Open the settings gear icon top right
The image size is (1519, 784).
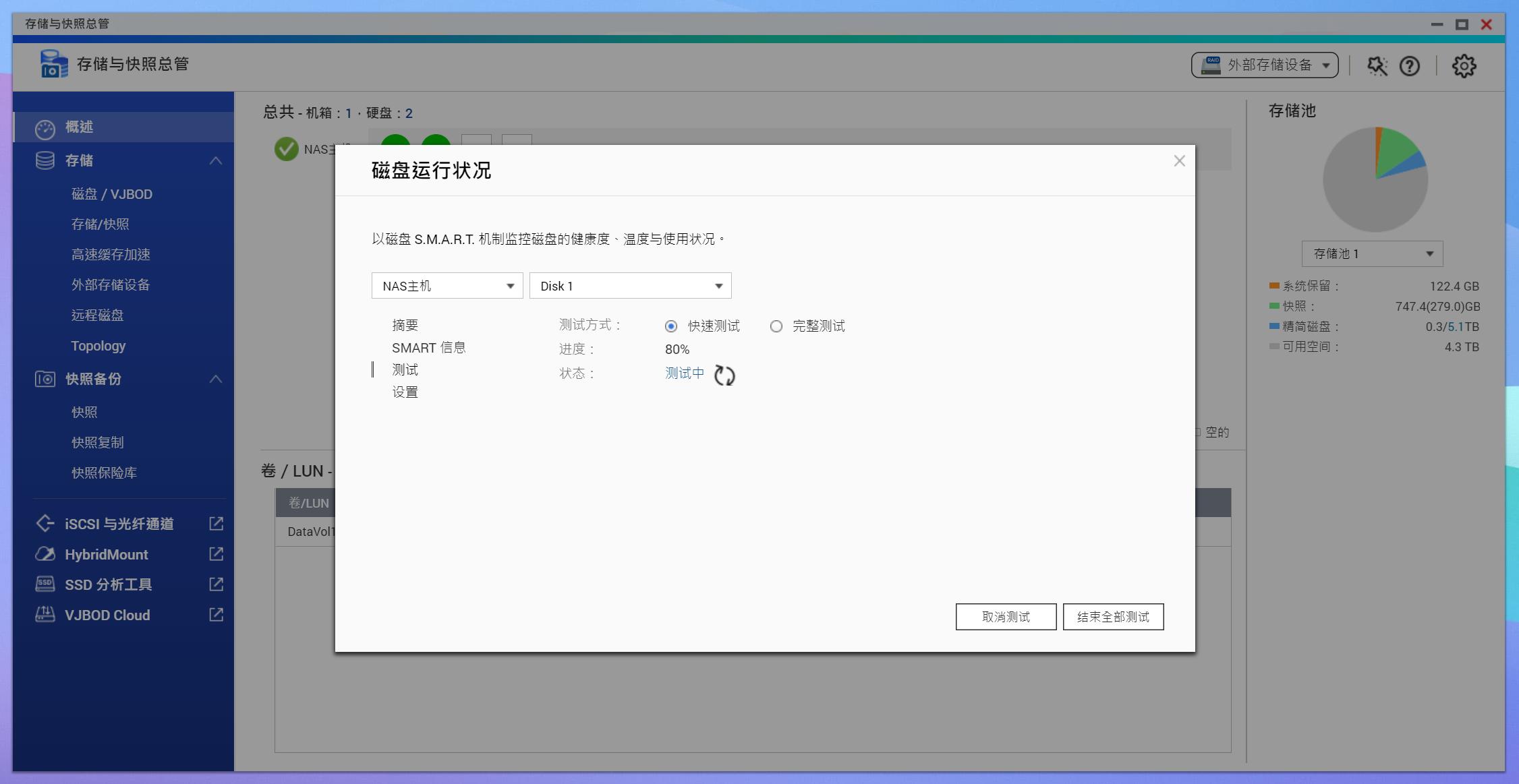pyautogui.click(x=1464, y=65)
